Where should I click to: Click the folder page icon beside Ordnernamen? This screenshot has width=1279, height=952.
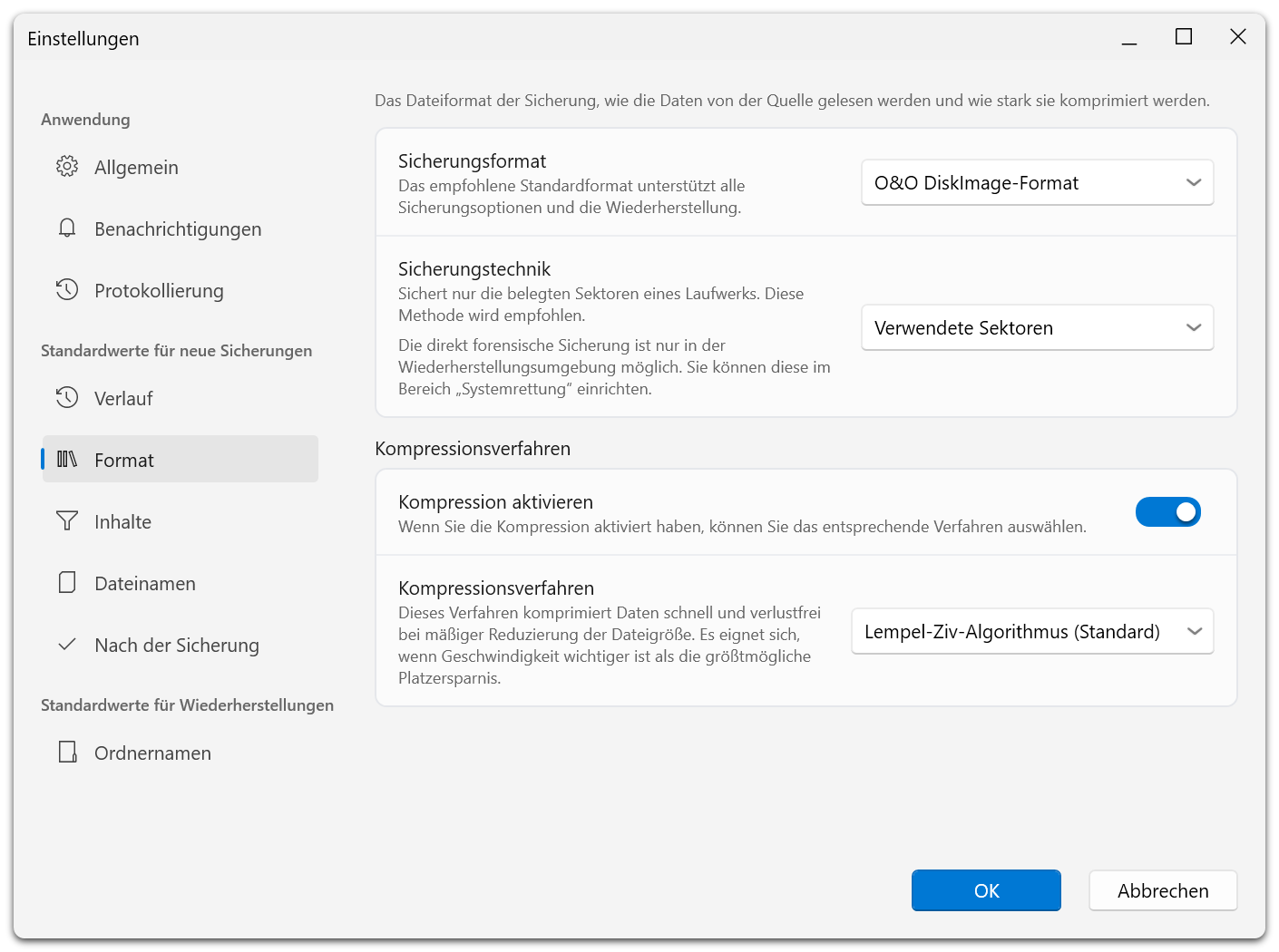point(67,753)
